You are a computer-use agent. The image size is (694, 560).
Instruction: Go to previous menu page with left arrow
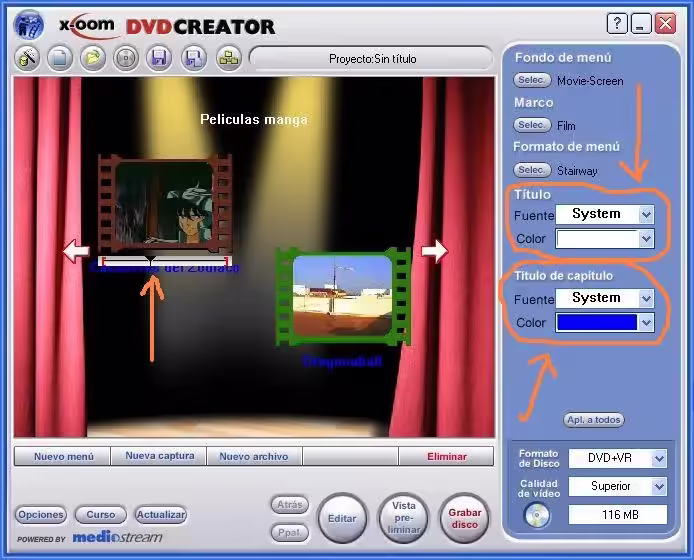(76, 251)
